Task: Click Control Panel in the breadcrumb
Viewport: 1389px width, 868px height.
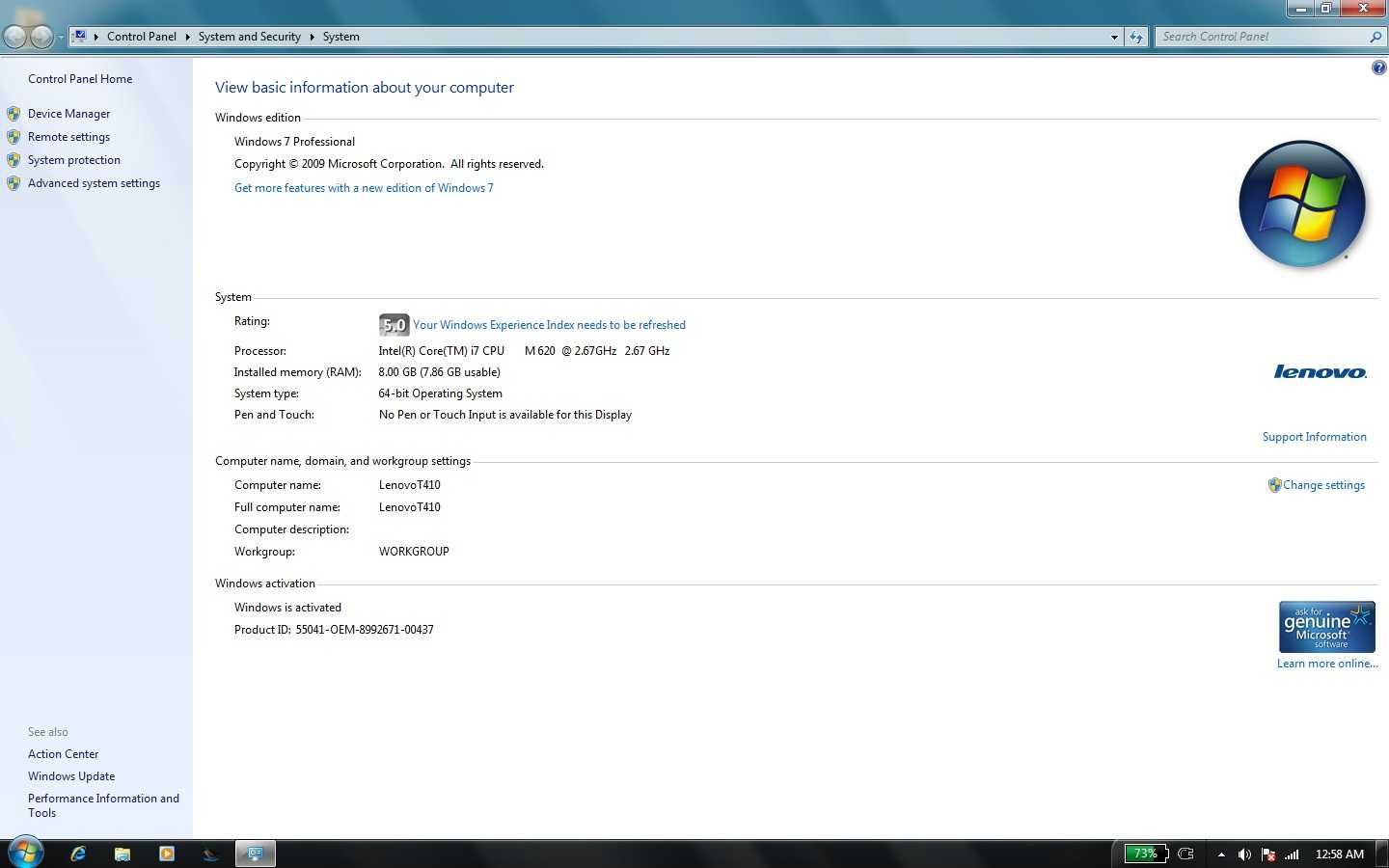Action: 142,37
